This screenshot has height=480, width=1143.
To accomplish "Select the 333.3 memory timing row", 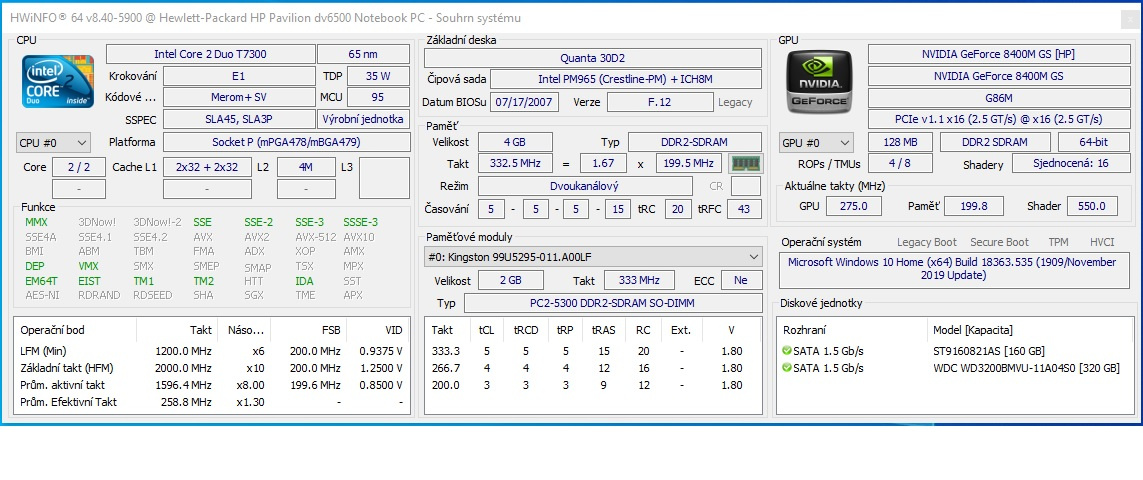I will (593, 351).
